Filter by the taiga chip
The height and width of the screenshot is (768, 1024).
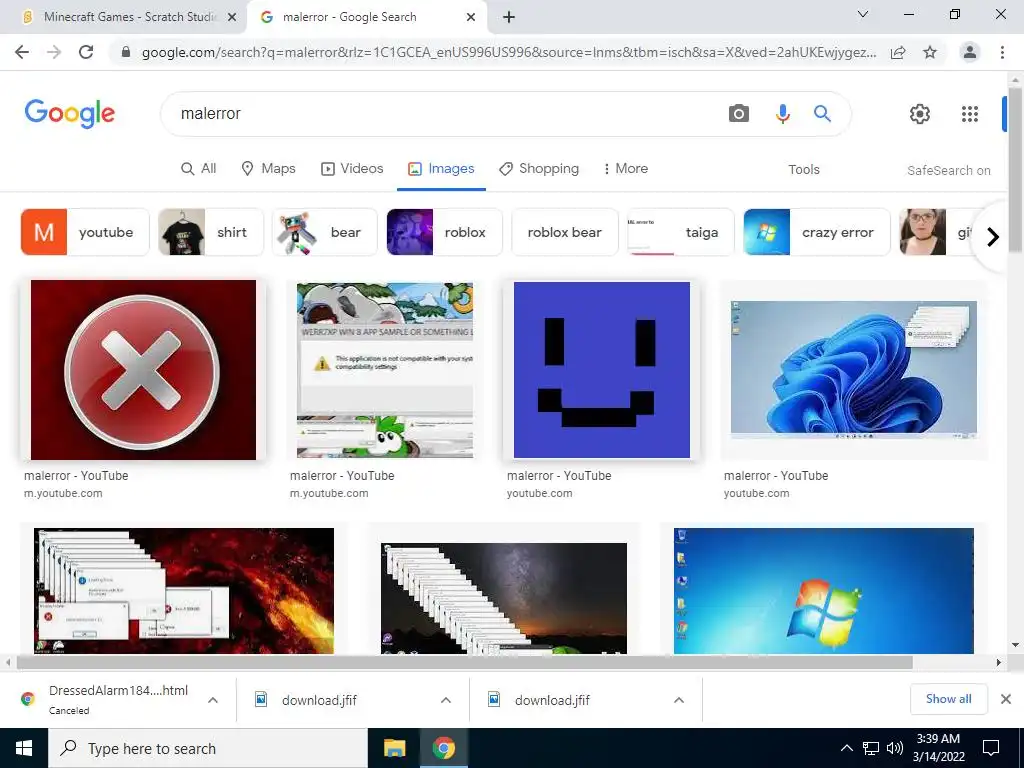680,232
